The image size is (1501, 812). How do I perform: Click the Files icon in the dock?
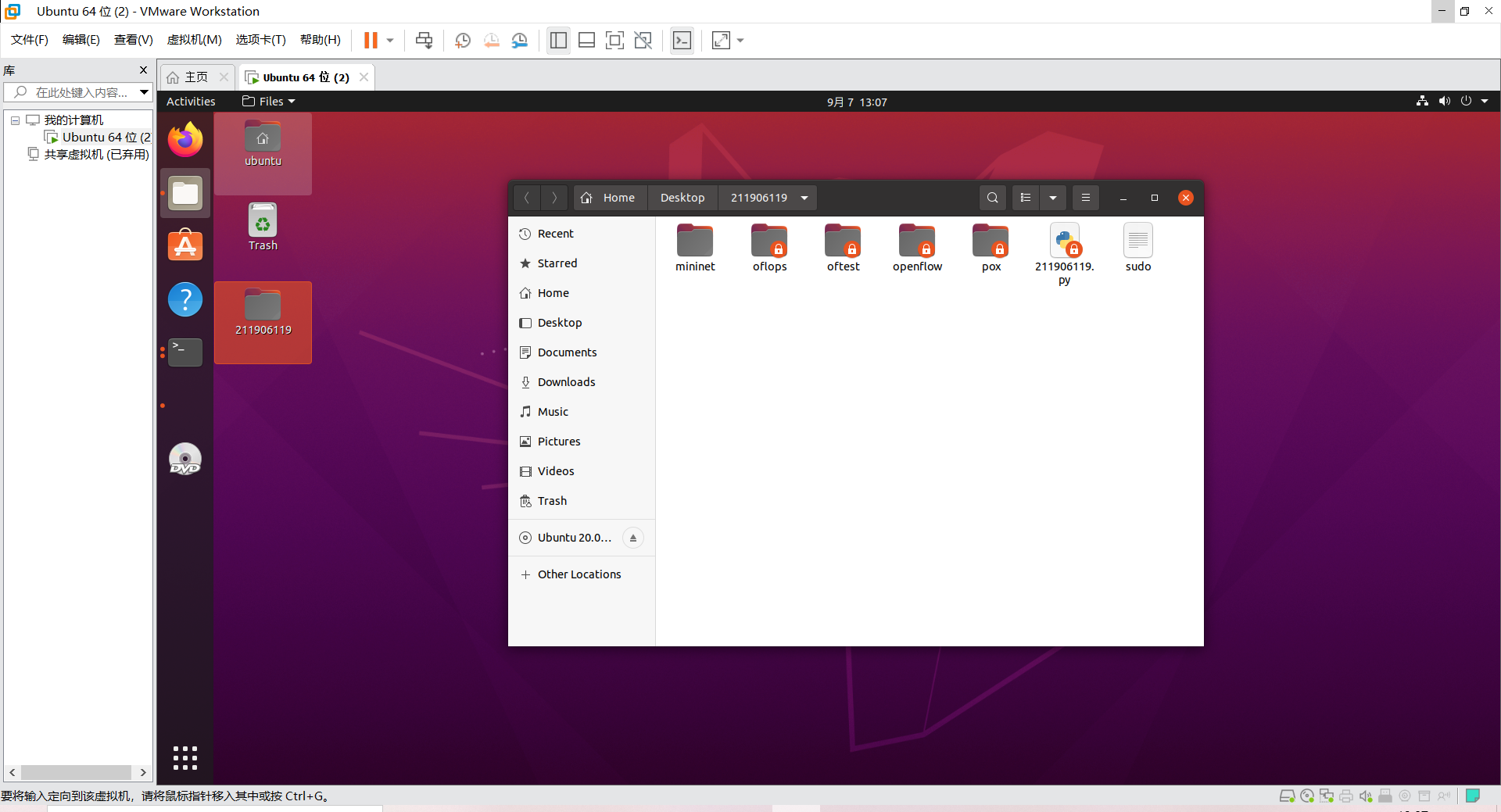point(185,193)
